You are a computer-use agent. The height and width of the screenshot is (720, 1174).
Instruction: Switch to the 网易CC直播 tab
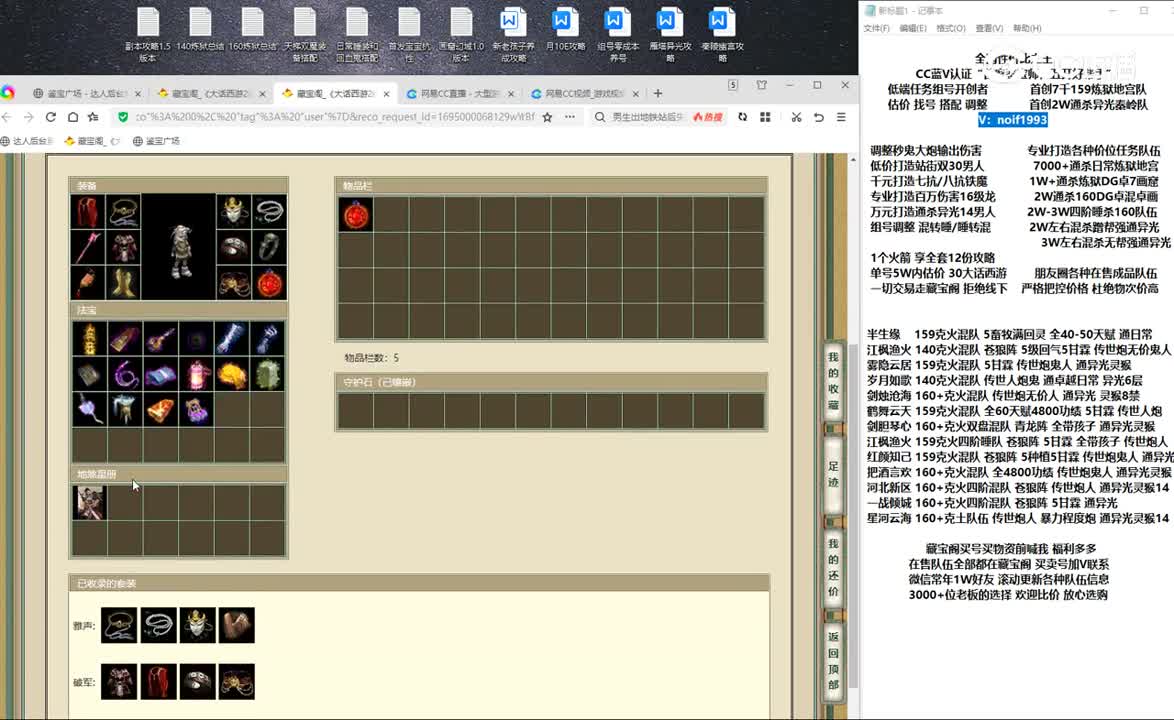[460, 94]
